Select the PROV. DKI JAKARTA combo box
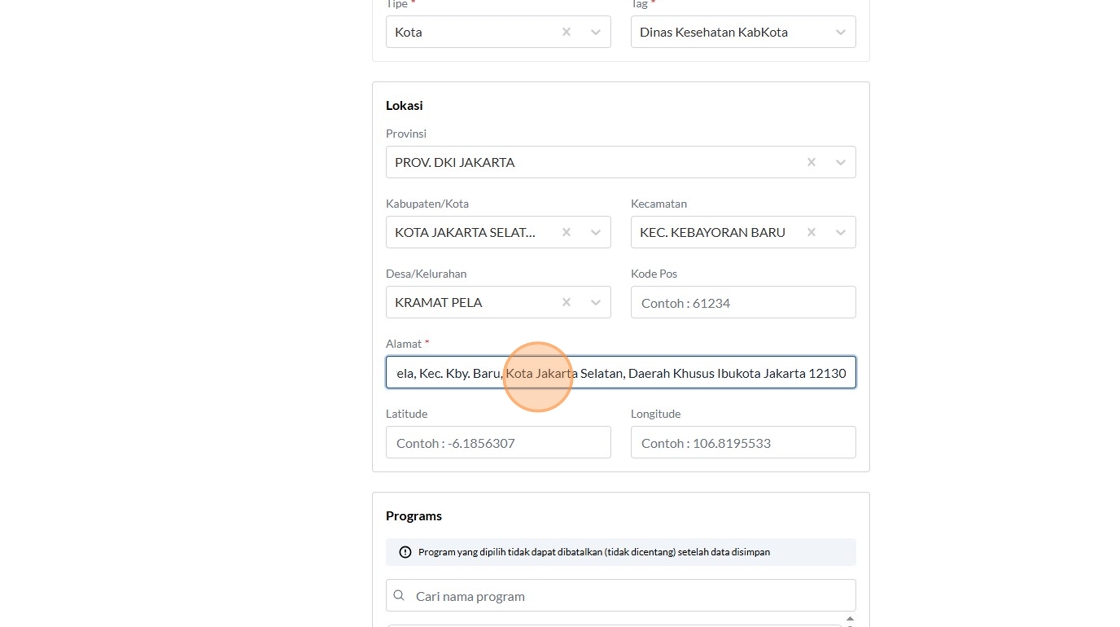 click(x=590, y=162)
